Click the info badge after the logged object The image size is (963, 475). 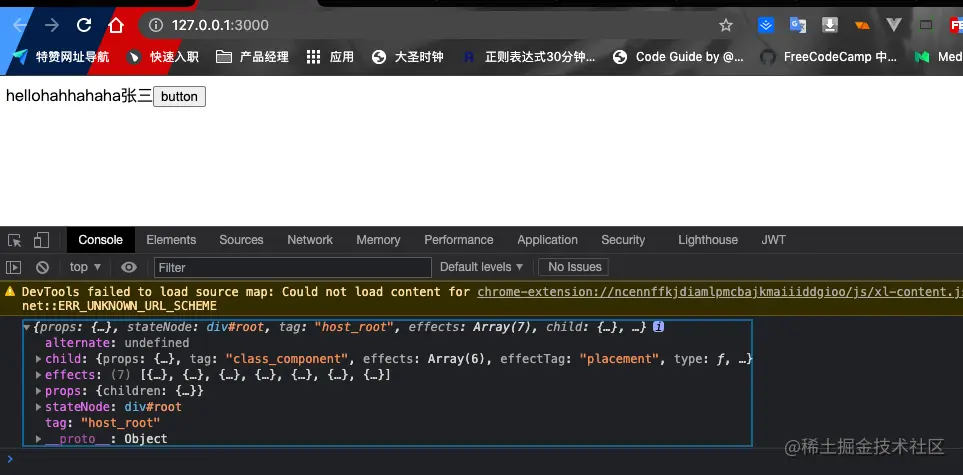coord(658,328)
